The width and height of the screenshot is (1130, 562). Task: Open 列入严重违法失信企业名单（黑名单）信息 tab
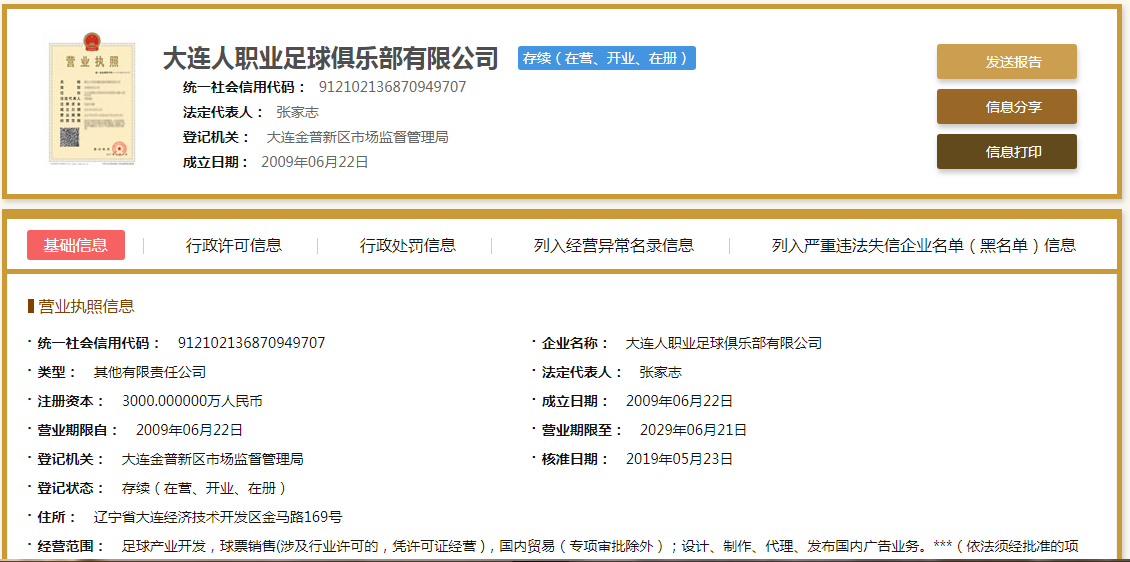[923, 245]
